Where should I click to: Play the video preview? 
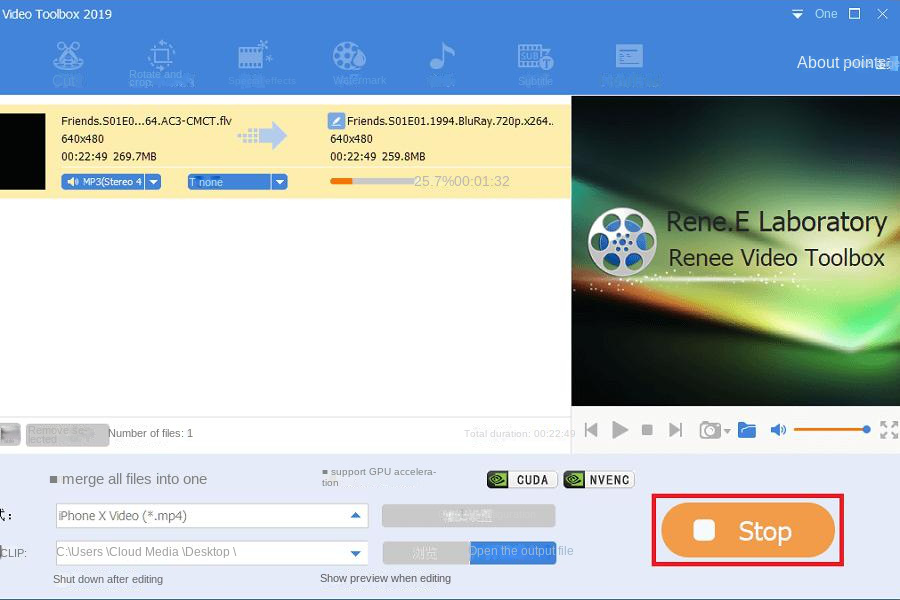(x=619, y=429)
